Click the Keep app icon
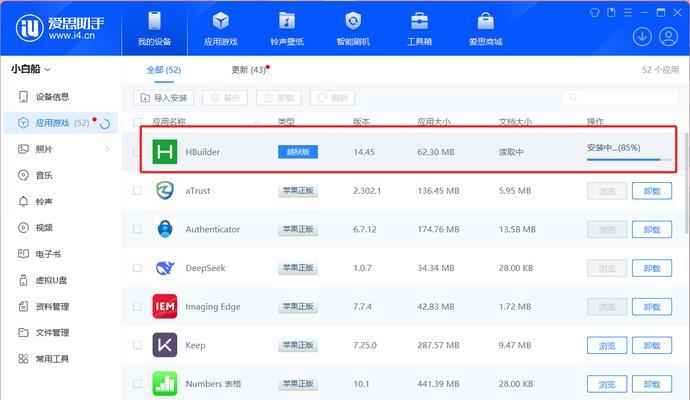Viewport: 690px width, 400px height. click(165, 345)
